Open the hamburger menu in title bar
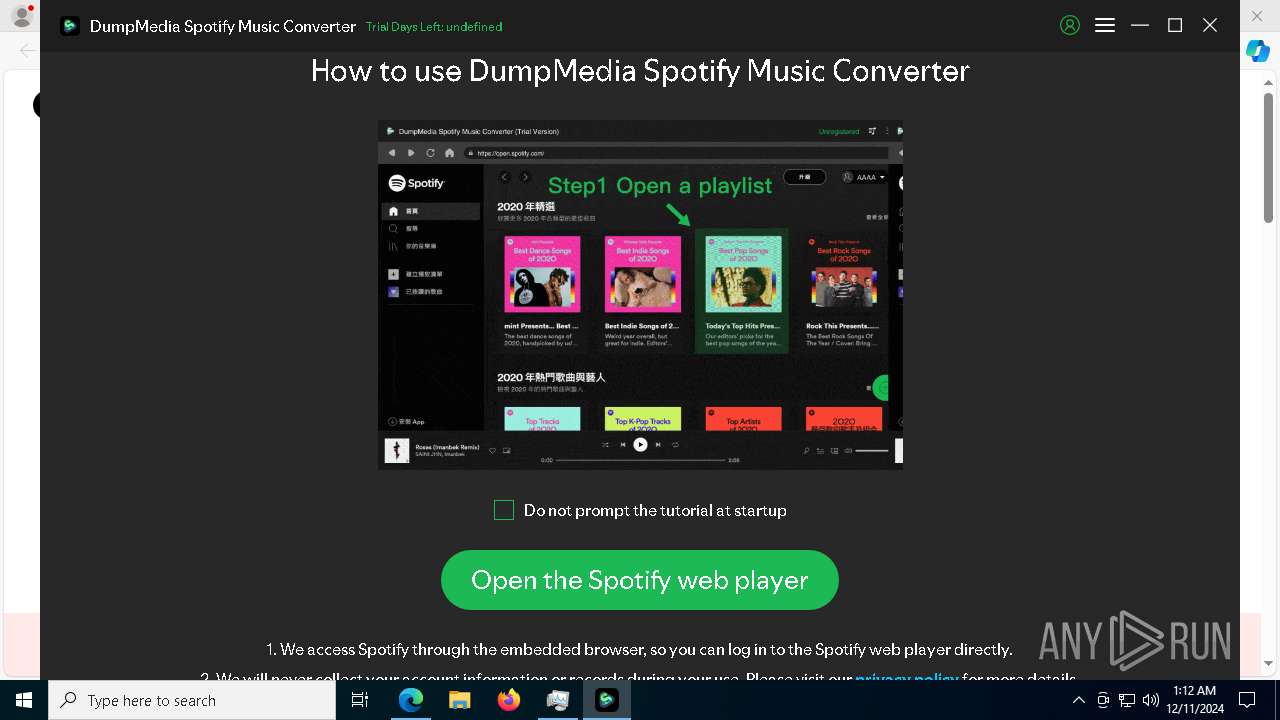The width and height of the screenshot is (1280, 720). click(x=1105, y=26)
